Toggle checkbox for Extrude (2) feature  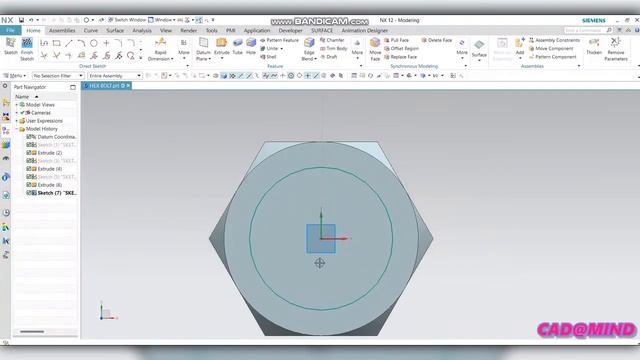click(x=29, y=153)
